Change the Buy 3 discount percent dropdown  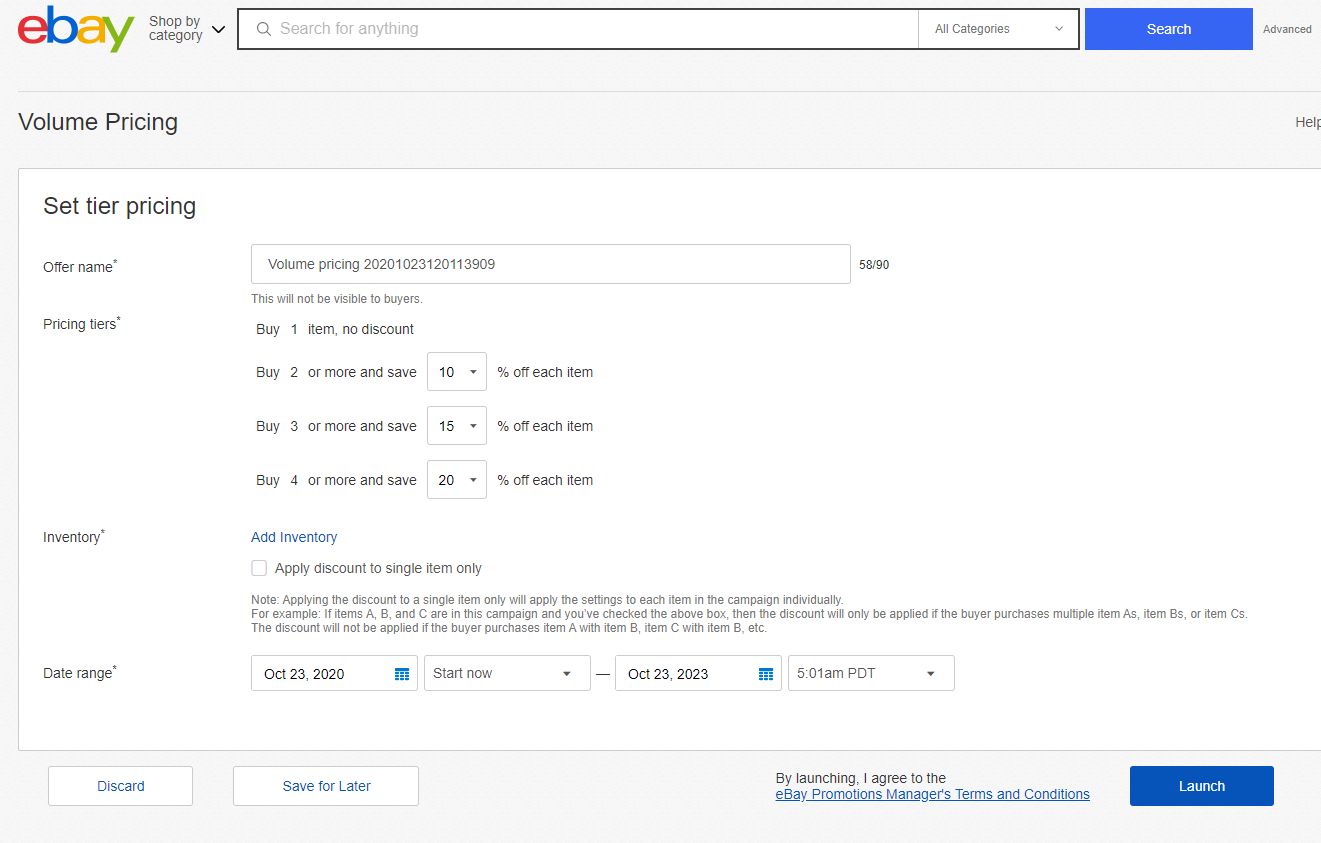click(457, 426)
